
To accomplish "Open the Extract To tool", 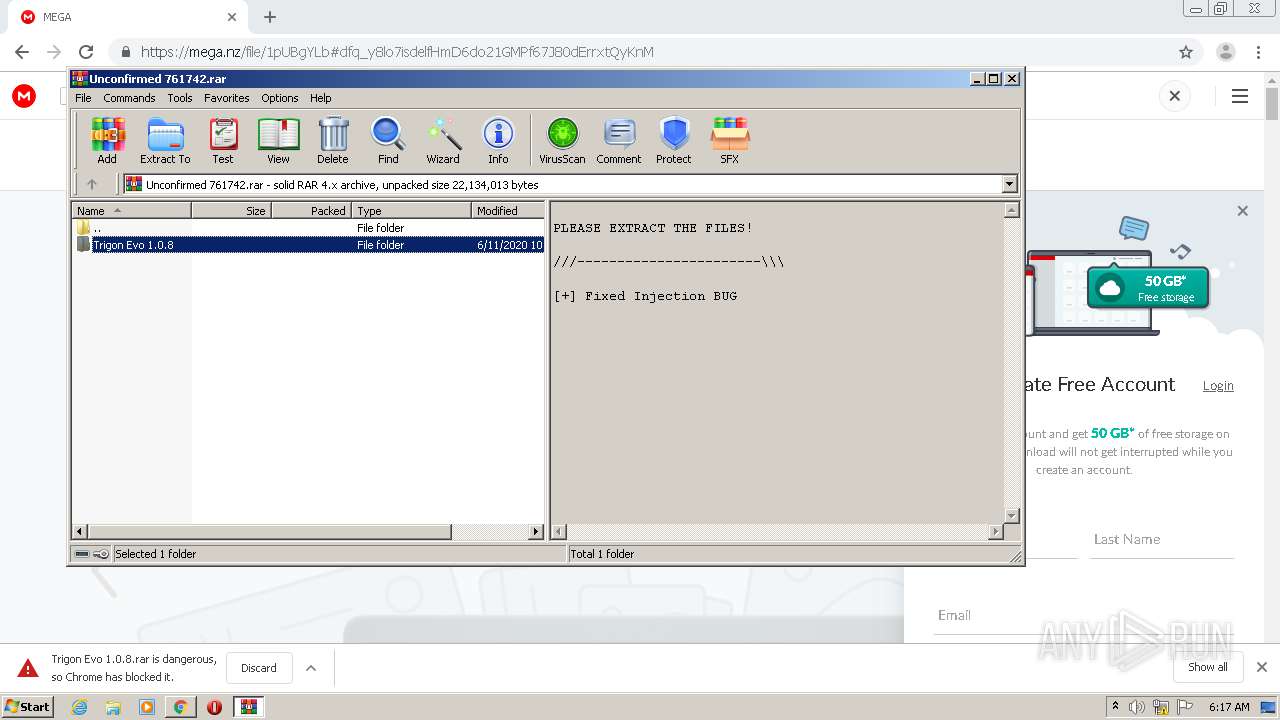I will point(165,141).
